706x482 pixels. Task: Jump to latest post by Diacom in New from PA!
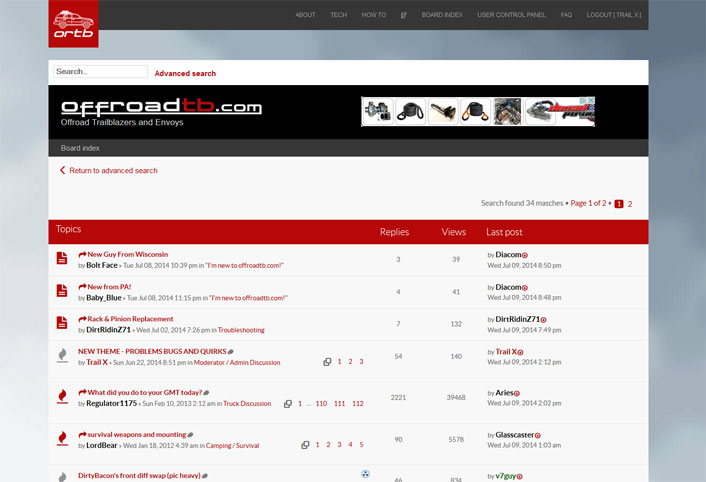(525, 287)
